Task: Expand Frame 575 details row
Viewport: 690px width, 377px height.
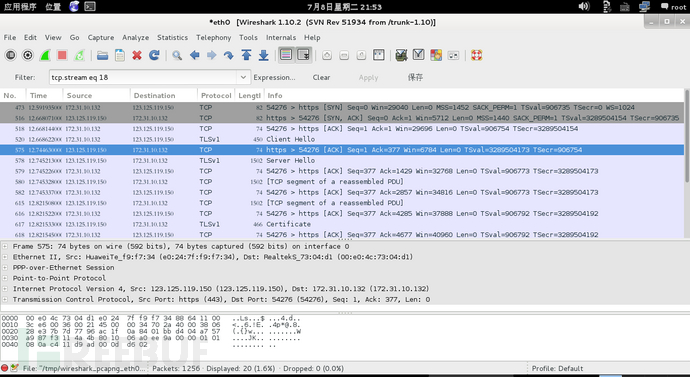Action: [5, 246]
